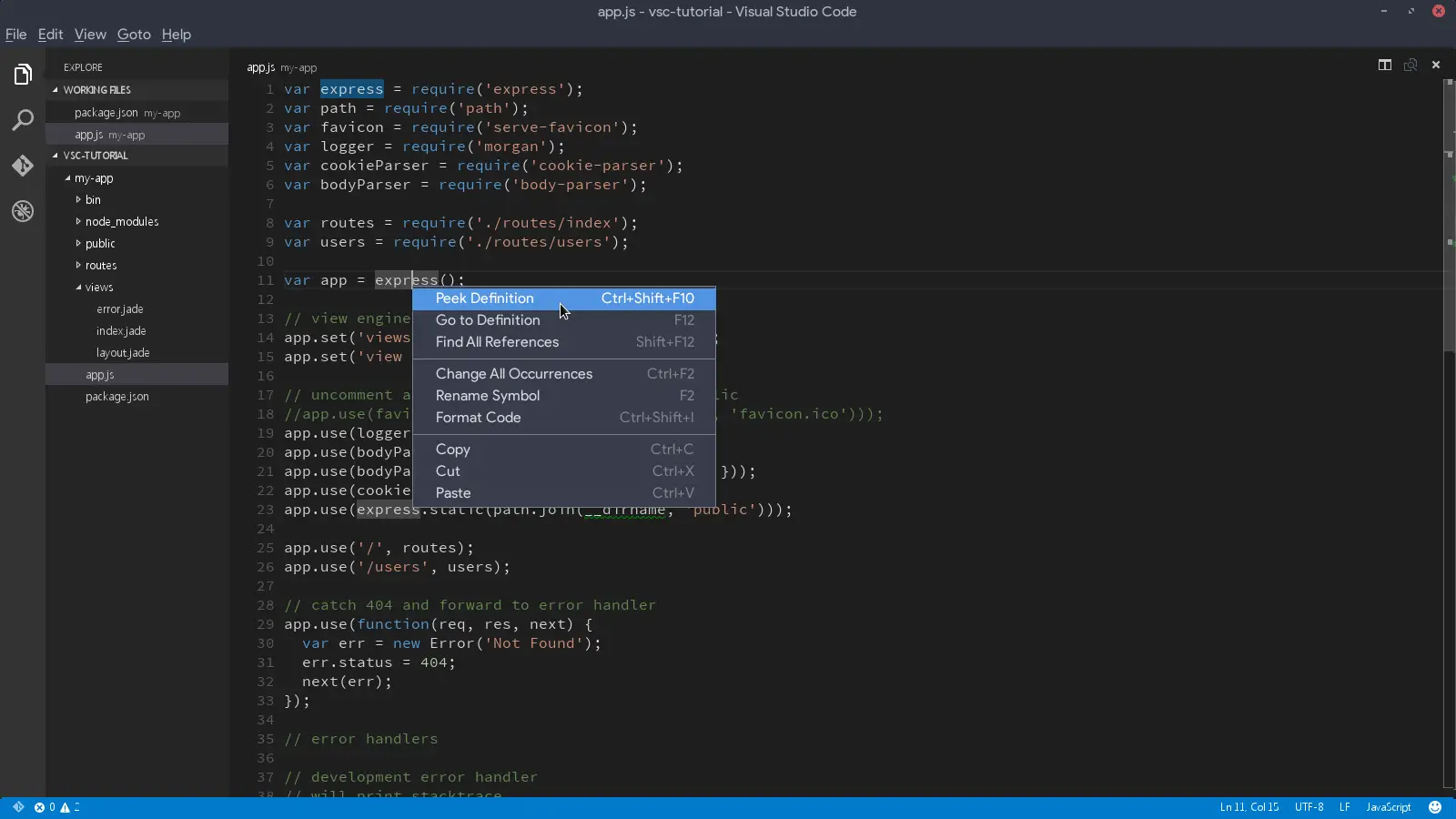This screenshot has width=1456, height=819.
Task: Open package.json in Working Files
Action: (137, 113)
